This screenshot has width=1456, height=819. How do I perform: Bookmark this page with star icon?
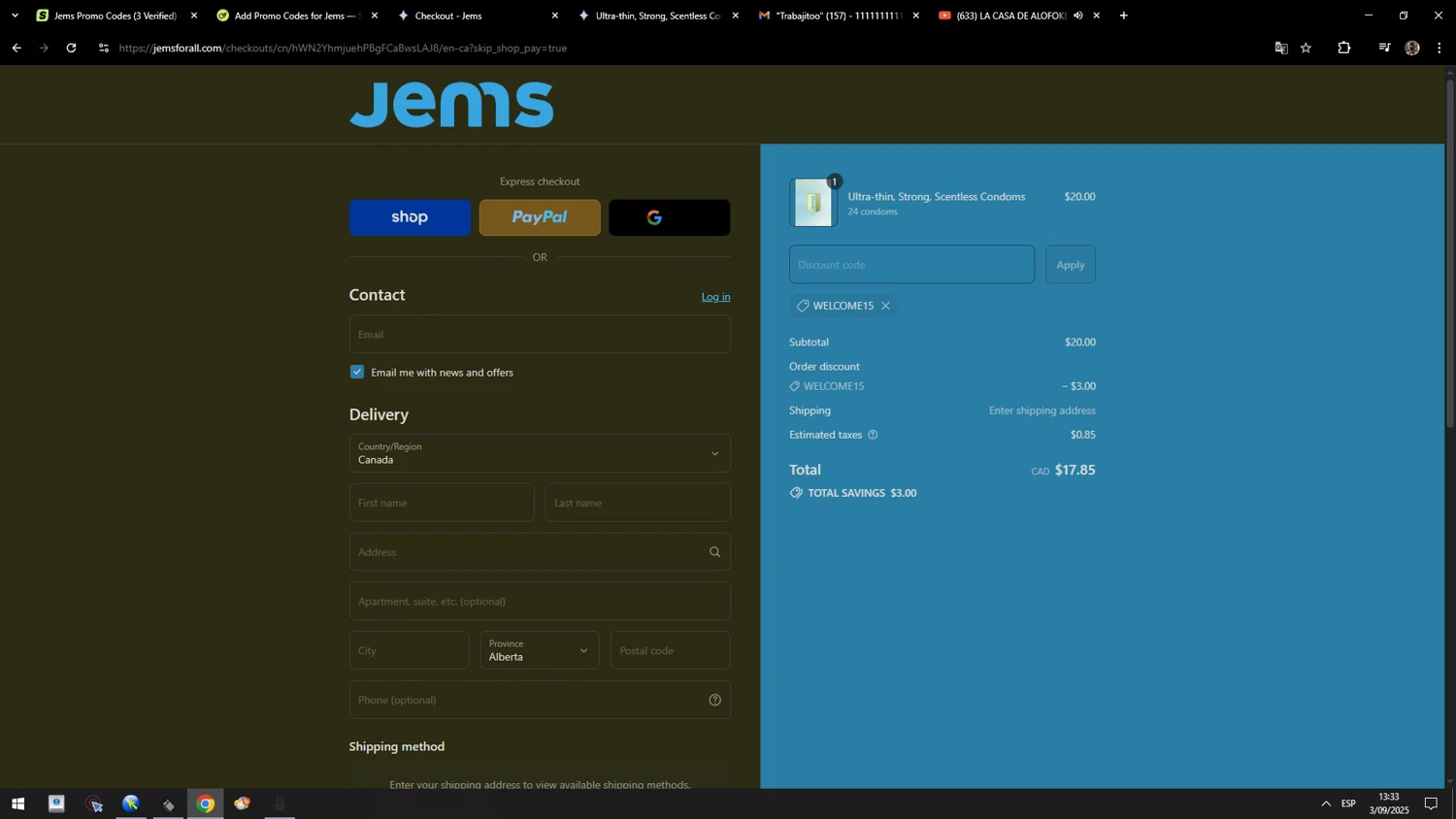click(1307, 48)
